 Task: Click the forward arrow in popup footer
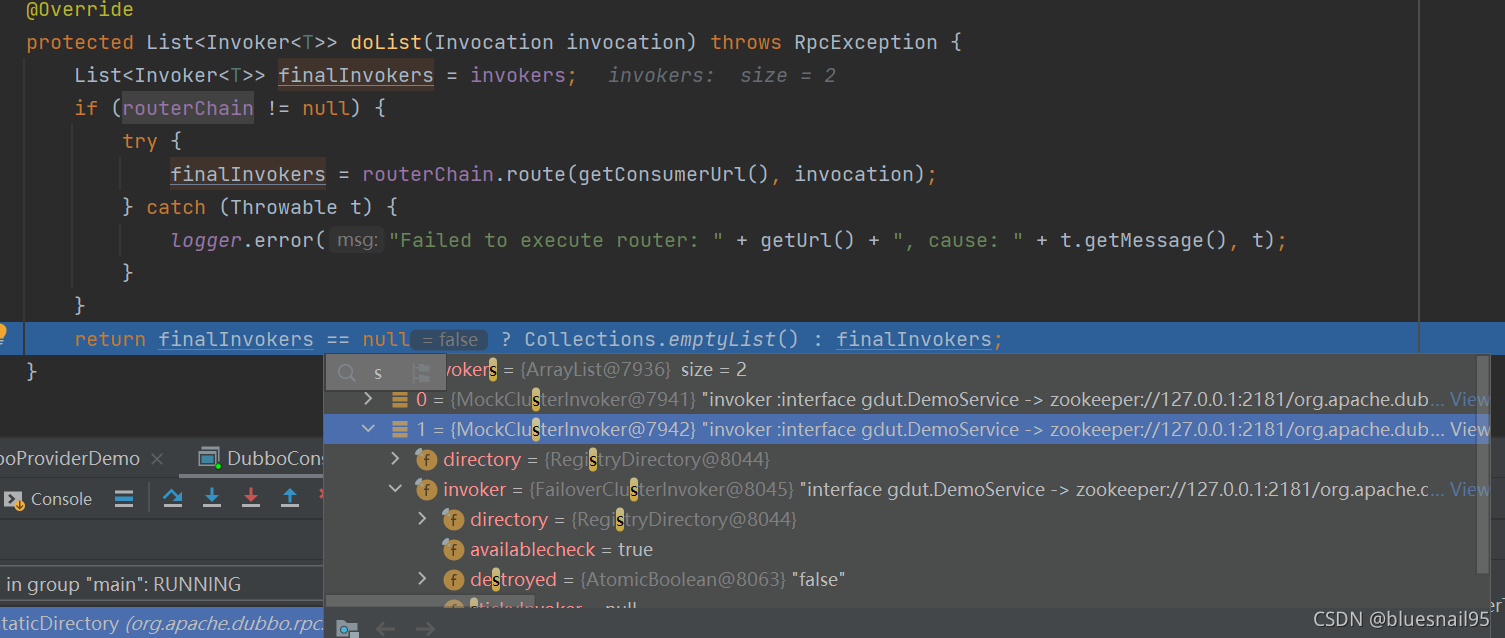[x=425, y=628]
